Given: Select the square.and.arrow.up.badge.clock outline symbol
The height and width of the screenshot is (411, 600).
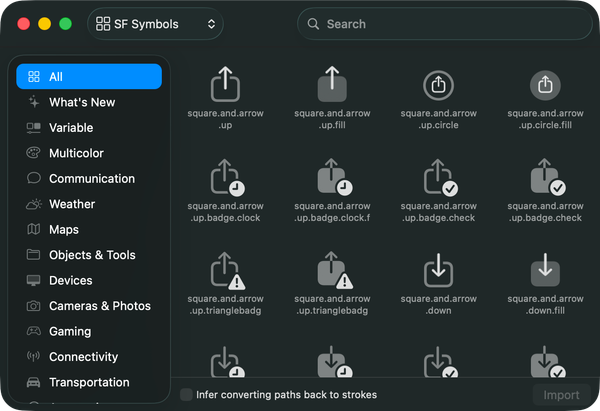Looking at the screenshot, I should tap(227, 178).
